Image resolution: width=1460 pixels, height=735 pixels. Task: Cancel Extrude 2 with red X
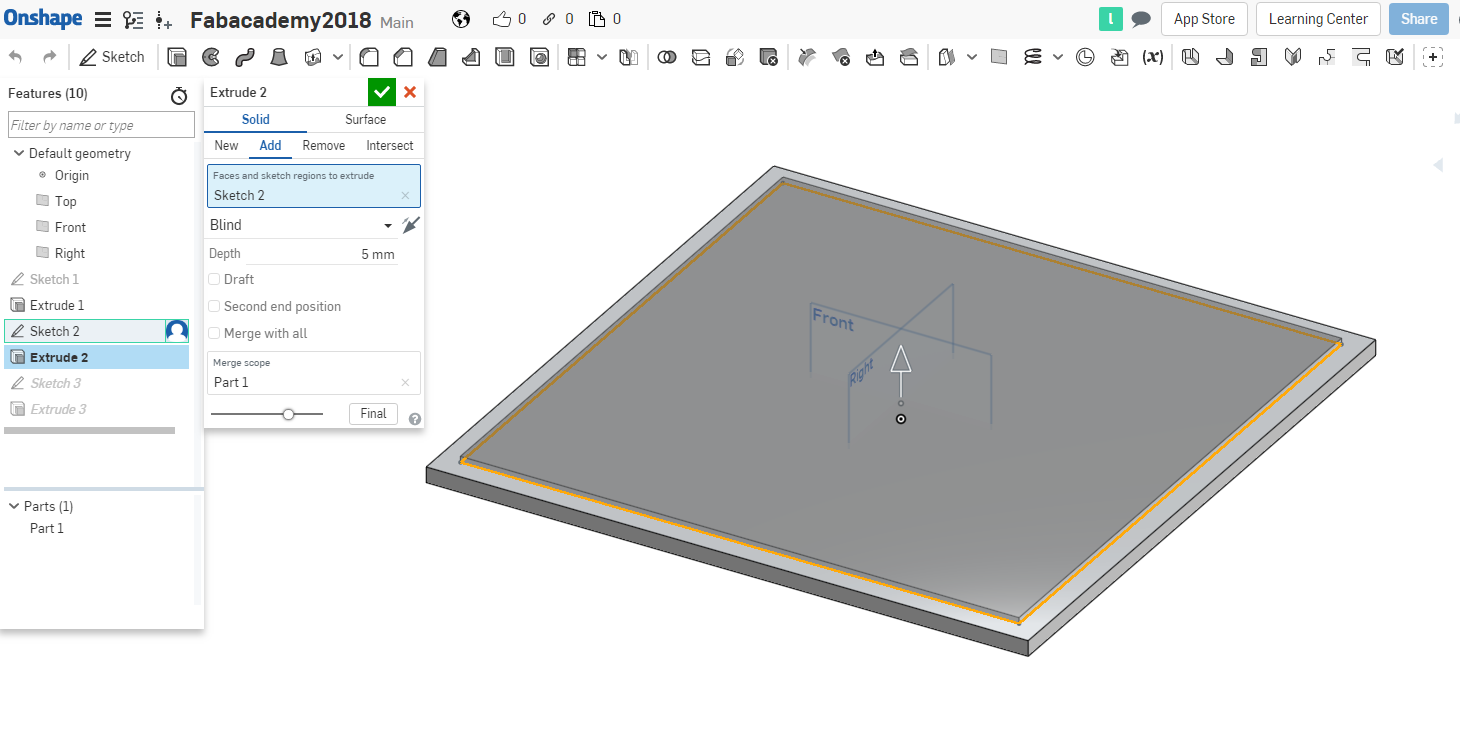click(x=410, y=92)
